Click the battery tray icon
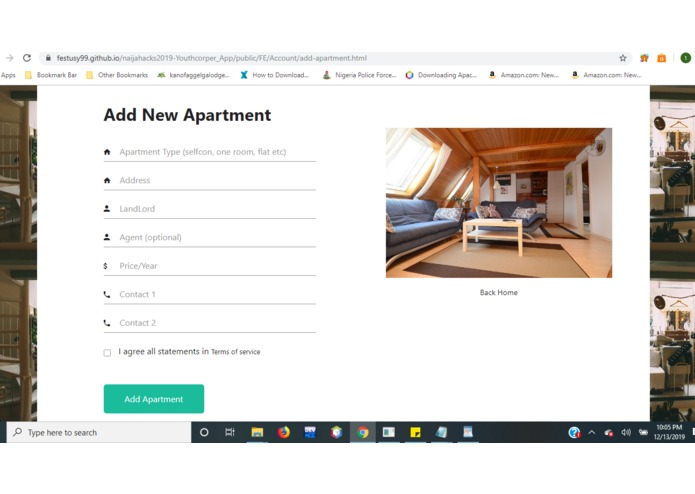This screenshot has height=494, width=695. coord(643,432)
